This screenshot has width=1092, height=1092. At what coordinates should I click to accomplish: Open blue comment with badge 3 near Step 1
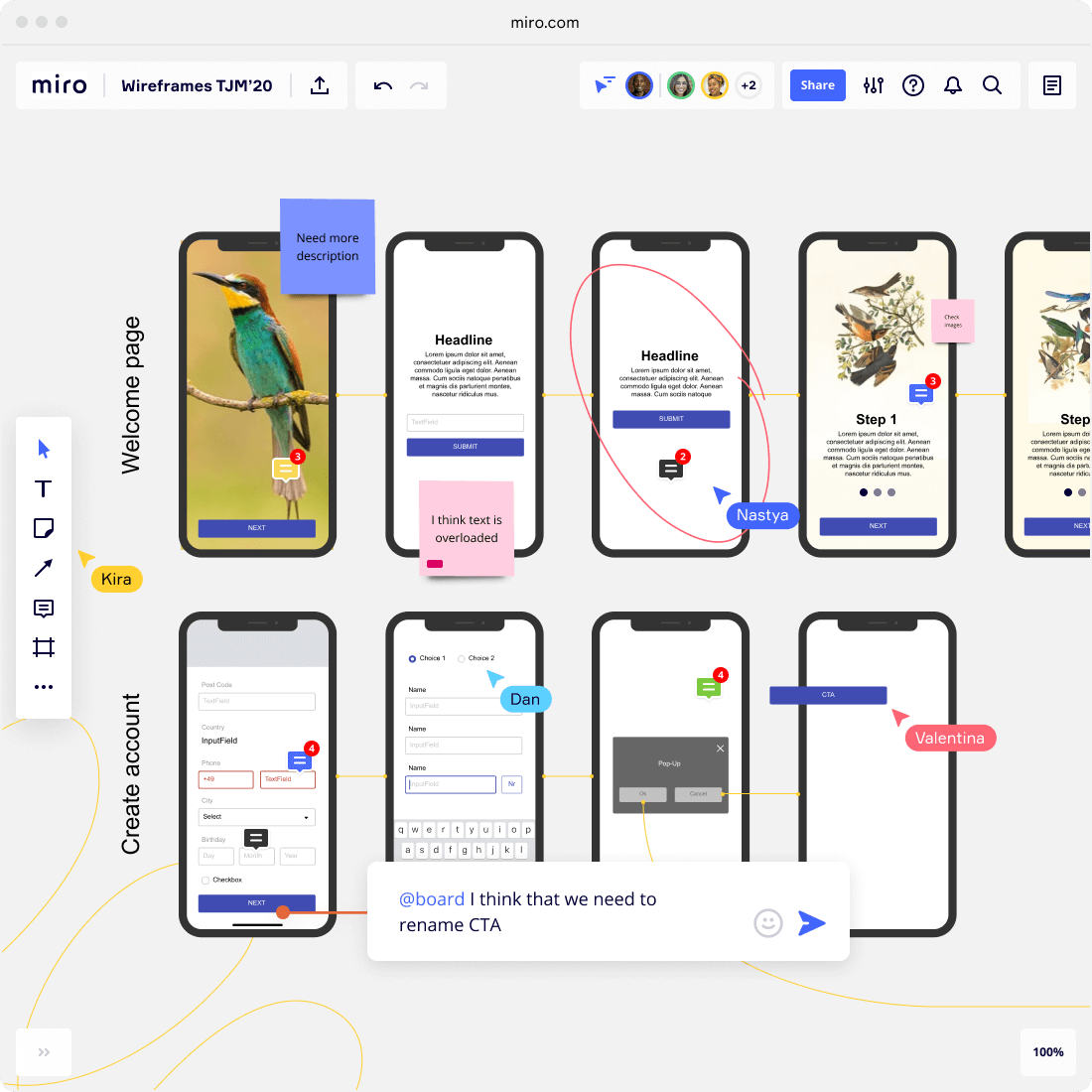pos(921,394)
